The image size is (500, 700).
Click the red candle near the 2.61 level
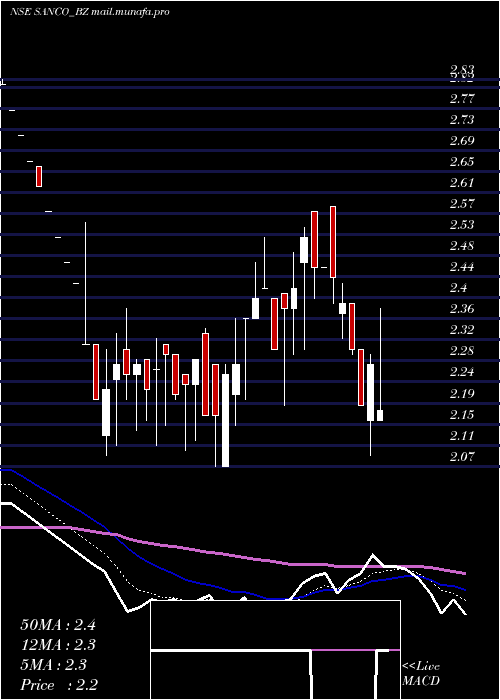(x=39, y=176)
